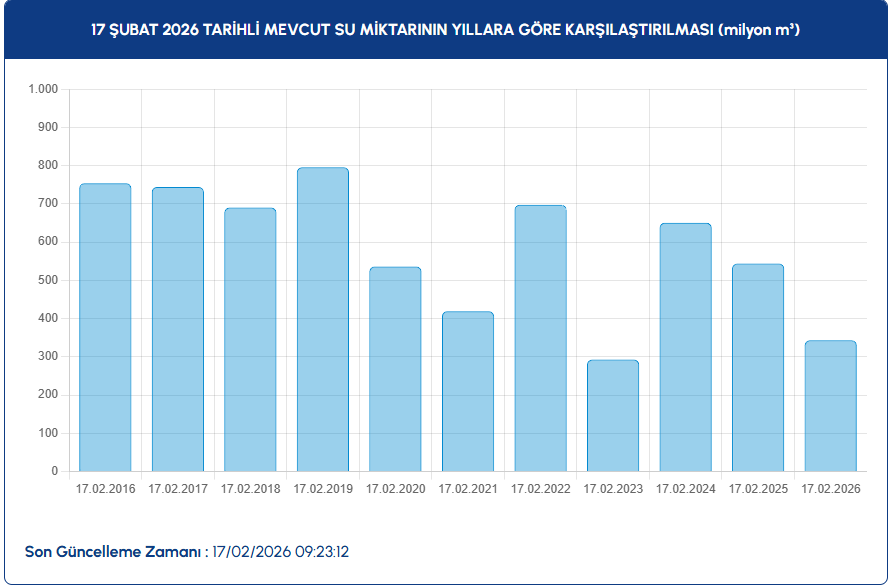Click the 17.02.2016 x-axis label

pyautogui.click(x=105, y=489)
